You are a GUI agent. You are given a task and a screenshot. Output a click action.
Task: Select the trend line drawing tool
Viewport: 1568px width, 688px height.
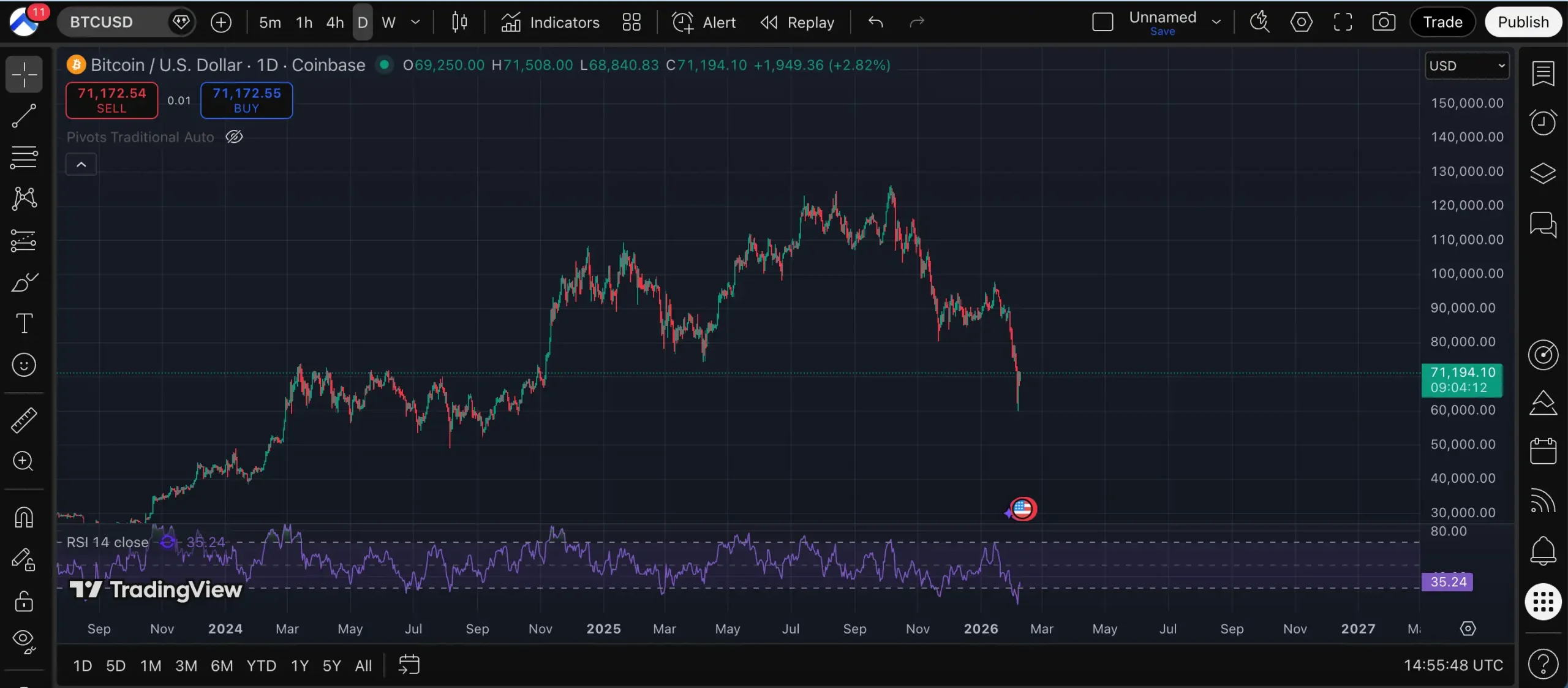(24, 116)
